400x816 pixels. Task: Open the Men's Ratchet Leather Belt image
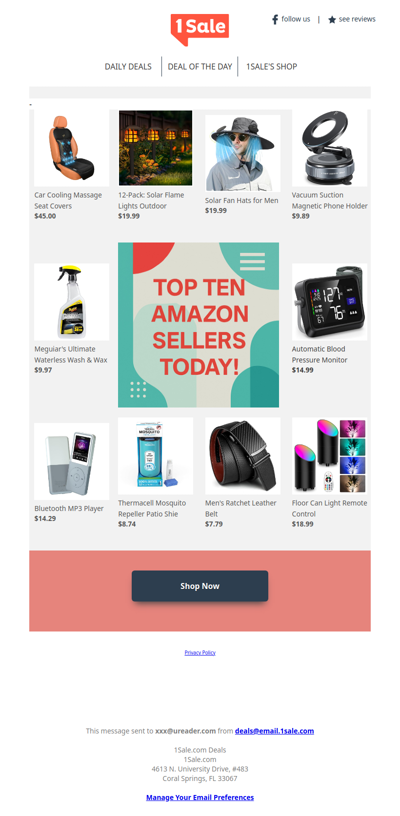tap(242, 456)
